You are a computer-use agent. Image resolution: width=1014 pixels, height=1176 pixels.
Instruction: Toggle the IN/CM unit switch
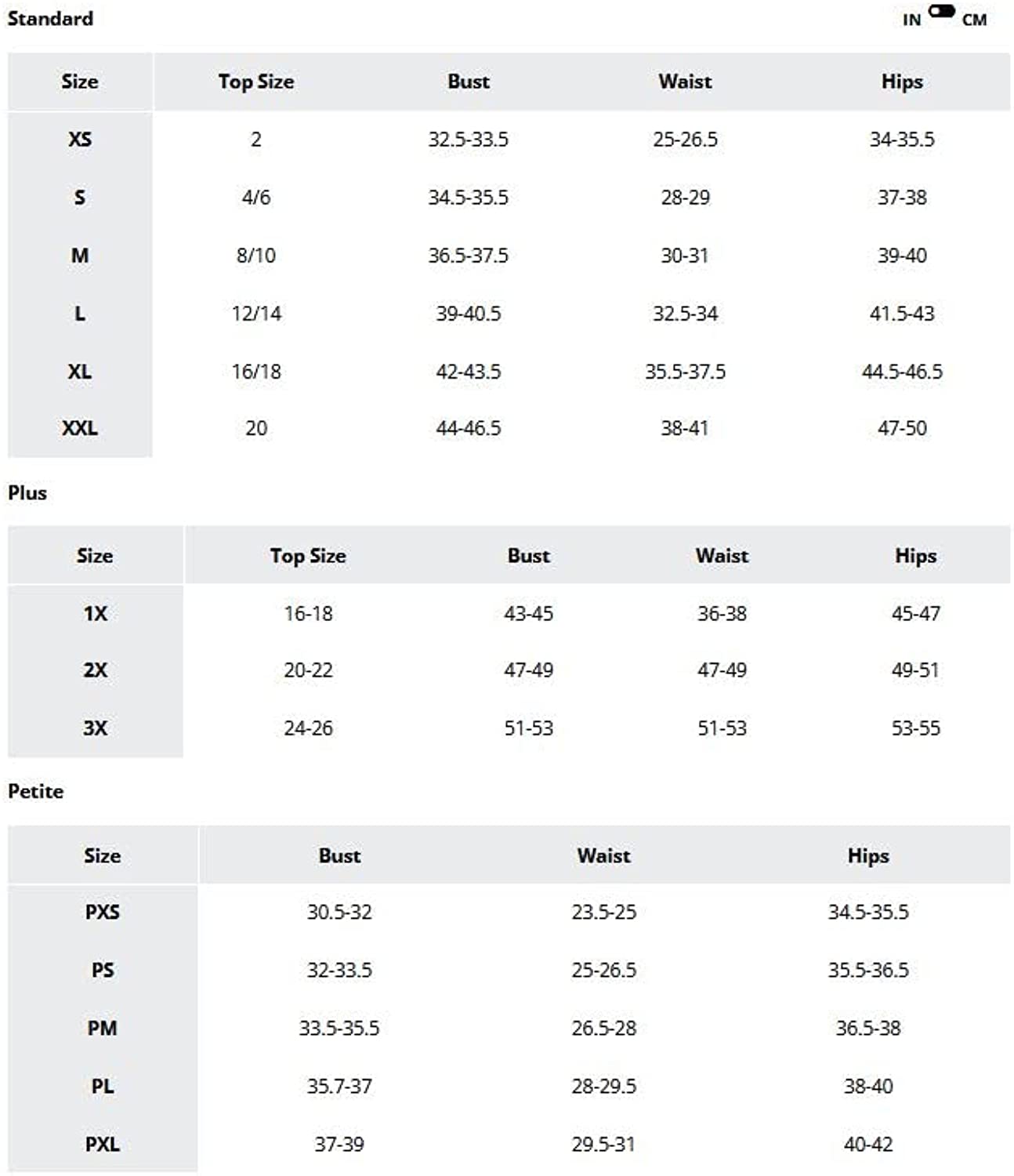click(x=941, y=11)
